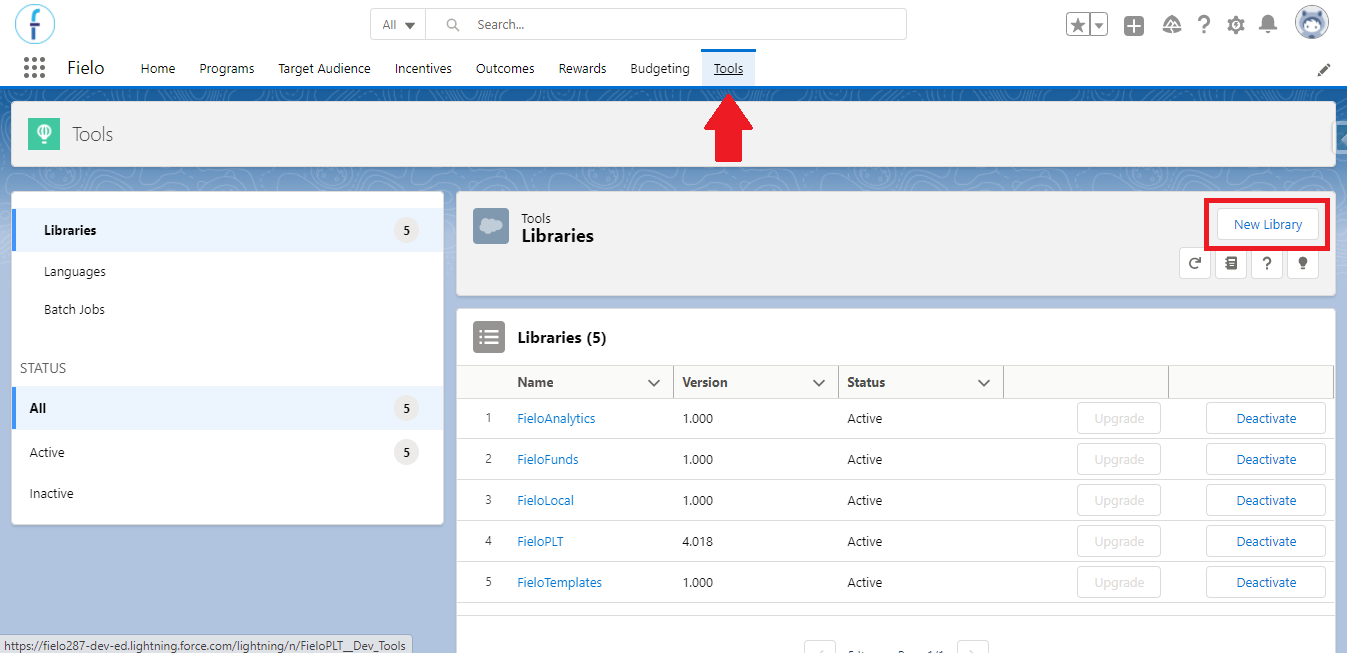Deactivate the FieloPLT library
Screen dimensions: 1347x653
[x=1266, y=541]
